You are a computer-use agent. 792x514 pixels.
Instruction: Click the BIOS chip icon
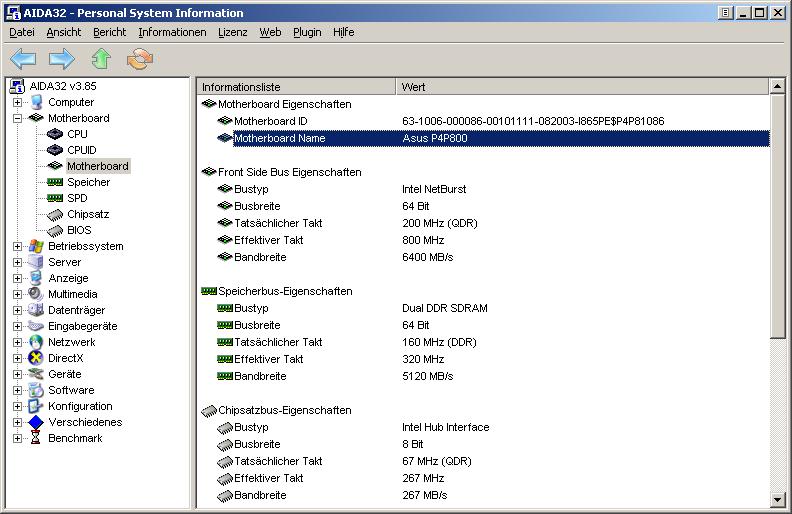(55, 231)
